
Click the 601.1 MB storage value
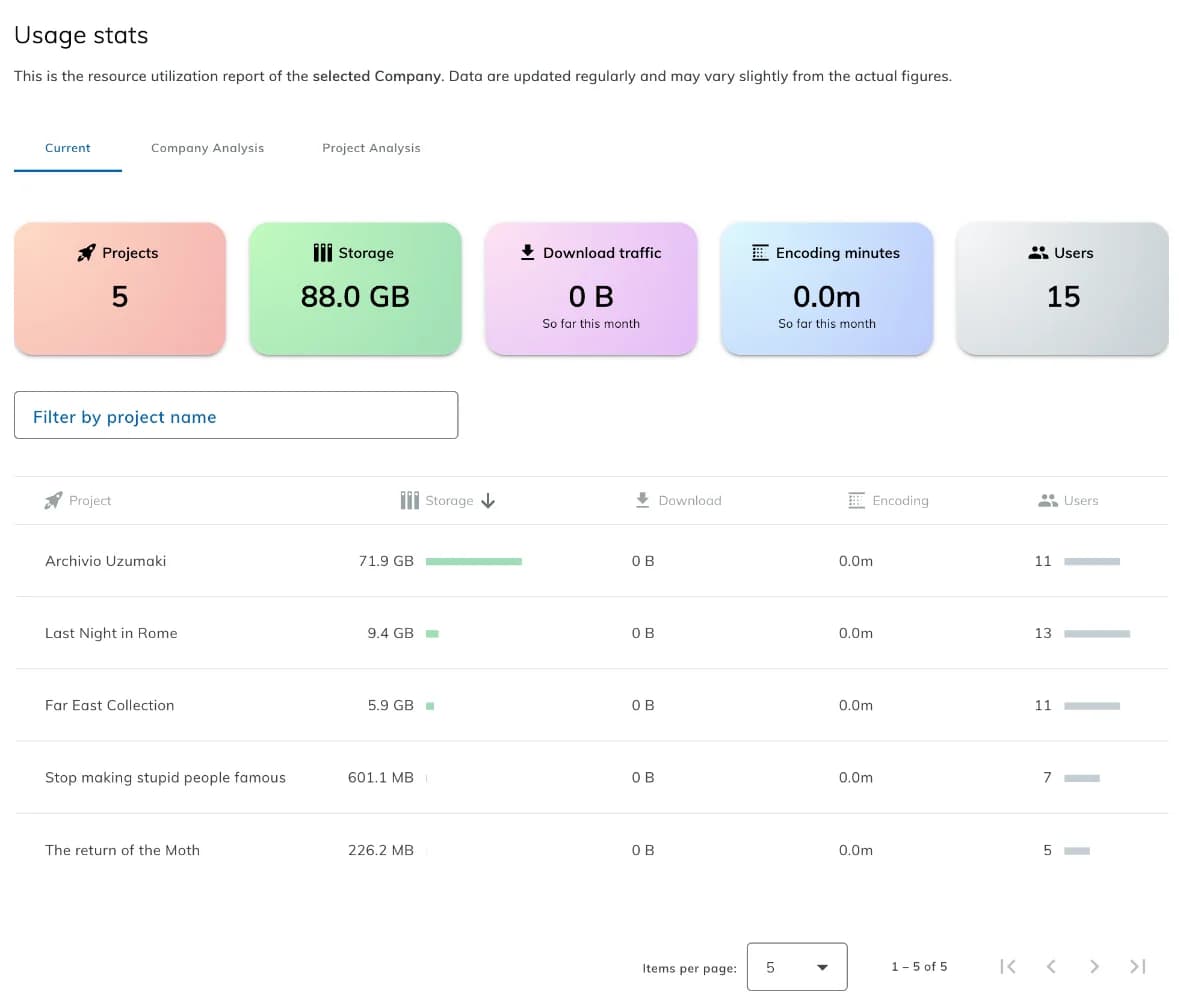pyautogui.click(x=381, y=777)
